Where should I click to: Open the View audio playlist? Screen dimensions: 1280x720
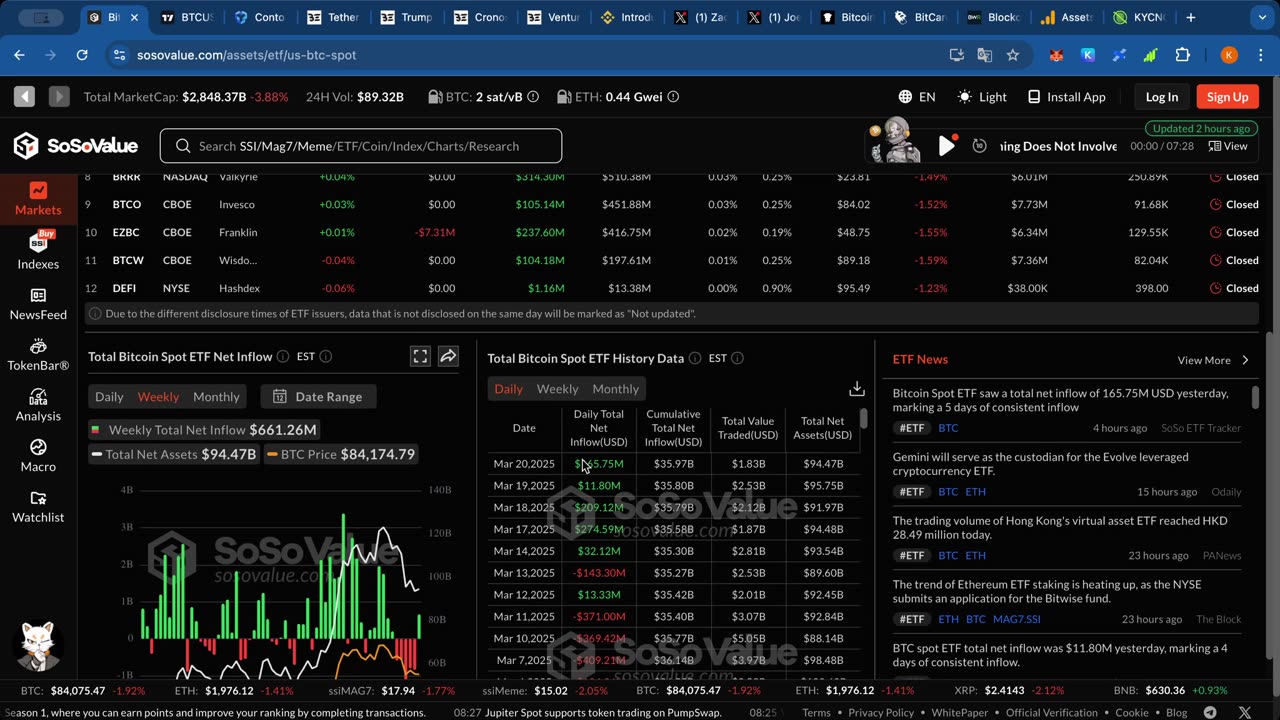point(1228,146)
